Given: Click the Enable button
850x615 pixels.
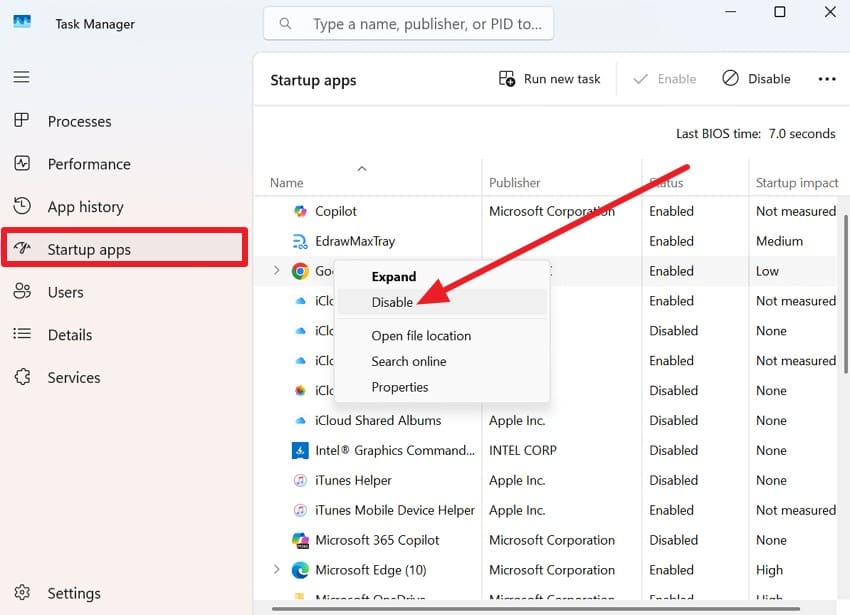Looking at the screenshot, I should (664, 78).
